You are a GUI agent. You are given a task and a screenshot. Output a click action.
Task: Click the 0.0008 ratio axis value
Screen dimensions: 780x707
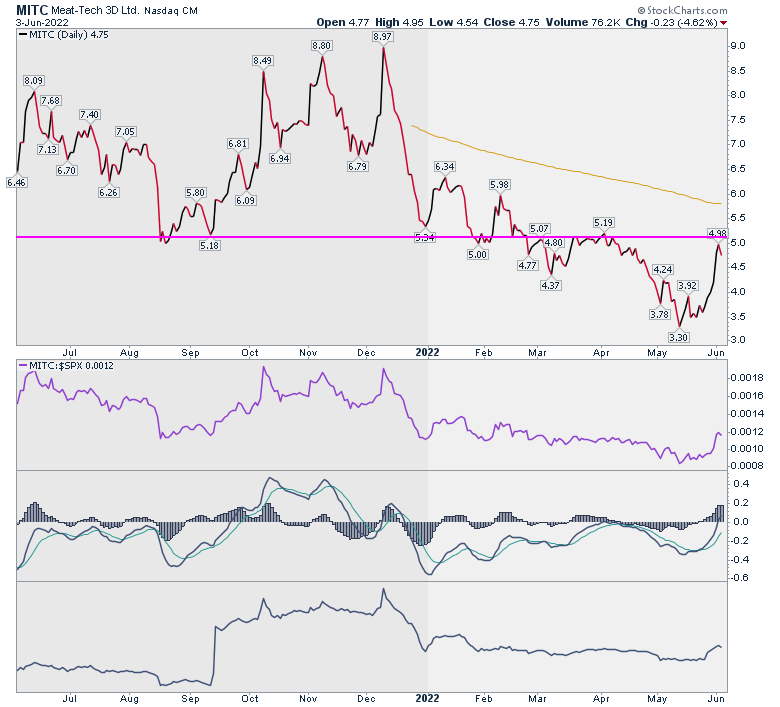(747, 466)
